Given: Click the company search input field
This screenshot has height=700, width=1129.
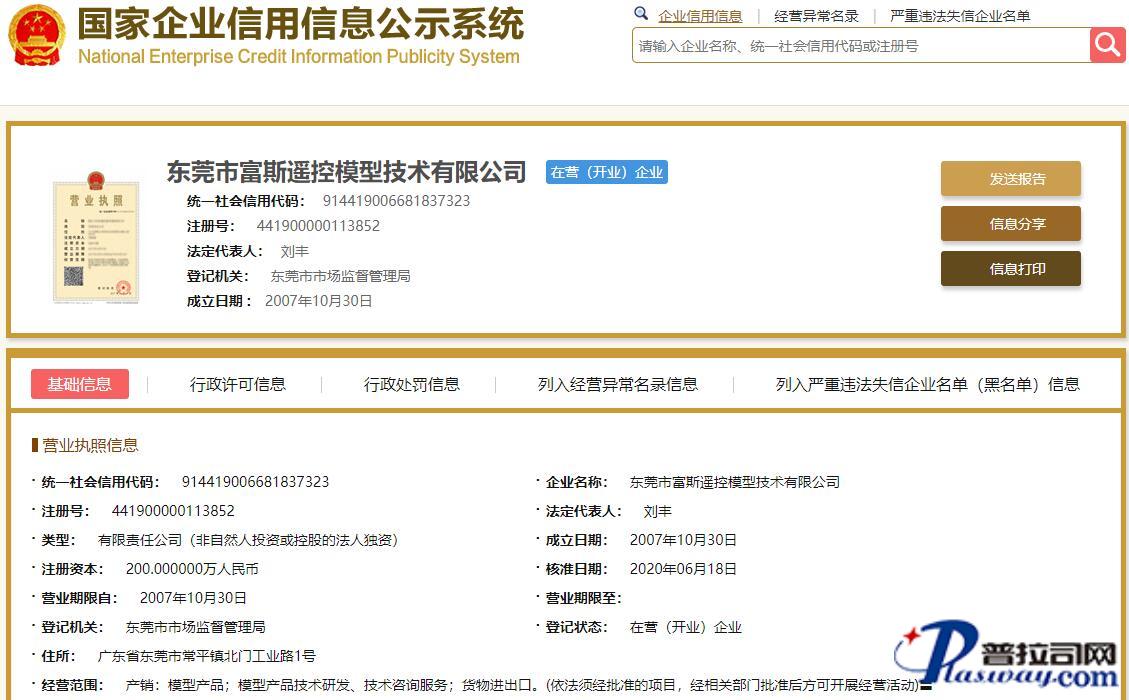Looking at the screenshot, I should (x=860, y=46).
